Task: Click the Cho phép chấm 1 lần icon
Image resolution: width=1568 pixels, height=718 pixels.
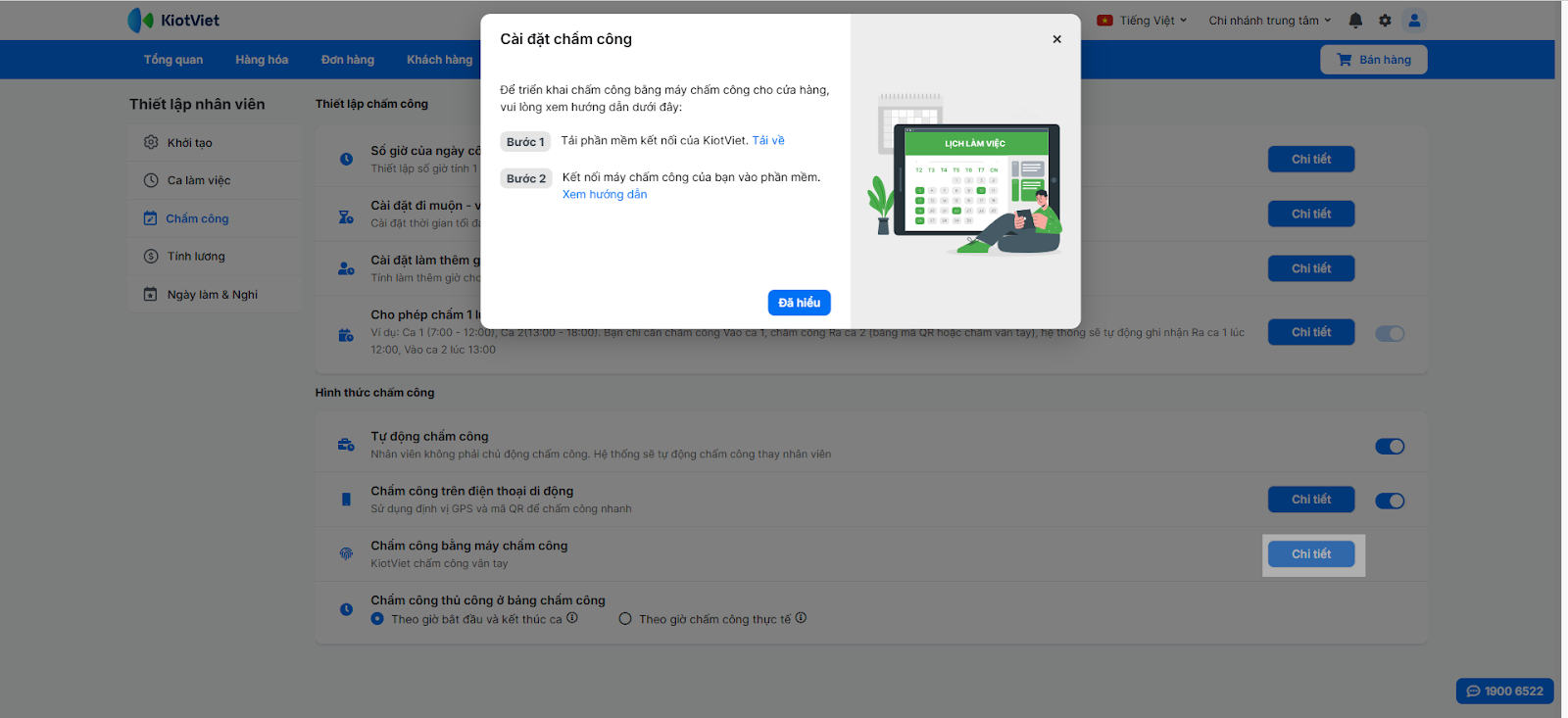Action: 346,335
